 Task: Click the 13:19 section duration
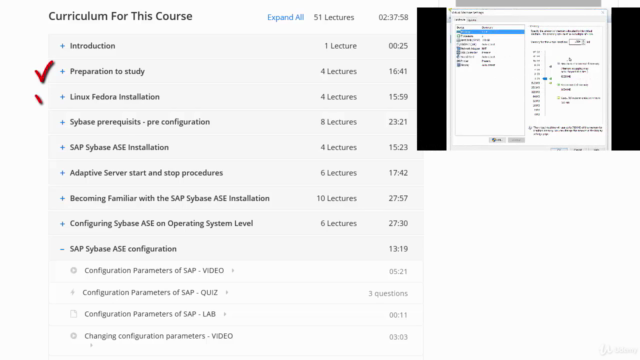398,249
